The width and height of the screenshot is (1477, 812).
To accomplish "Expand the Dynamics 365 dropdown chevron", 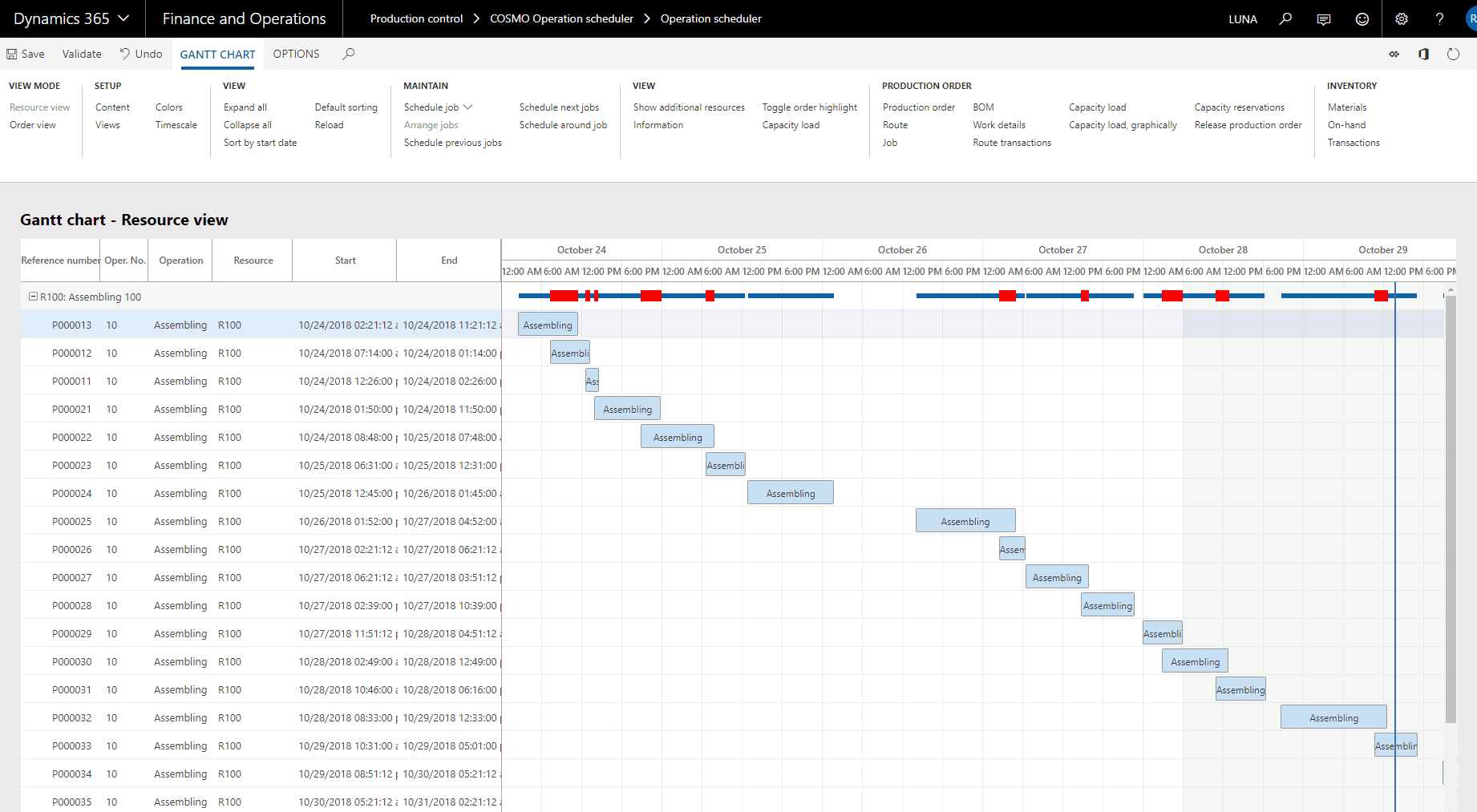I will click(123, 18).
